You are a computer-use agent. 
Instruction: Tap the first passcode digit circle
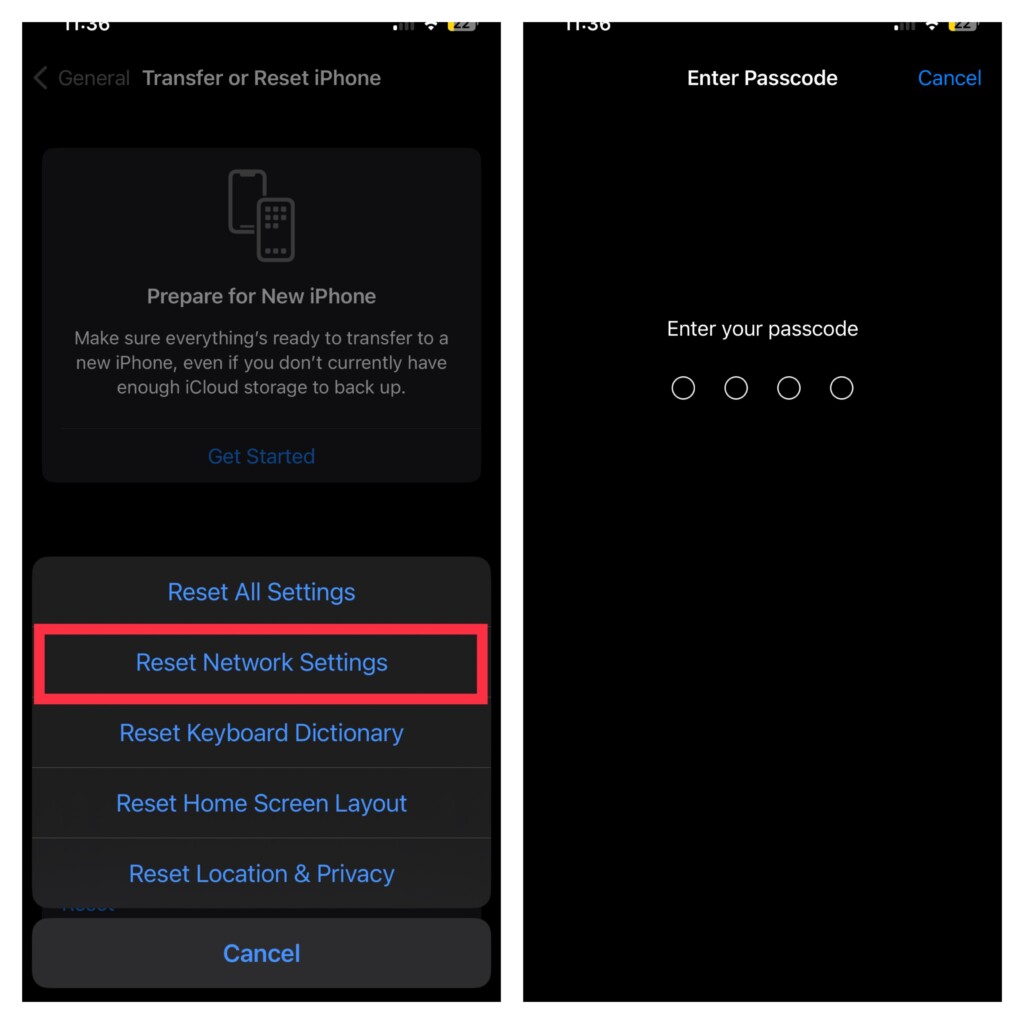click(x=683, y=388)
